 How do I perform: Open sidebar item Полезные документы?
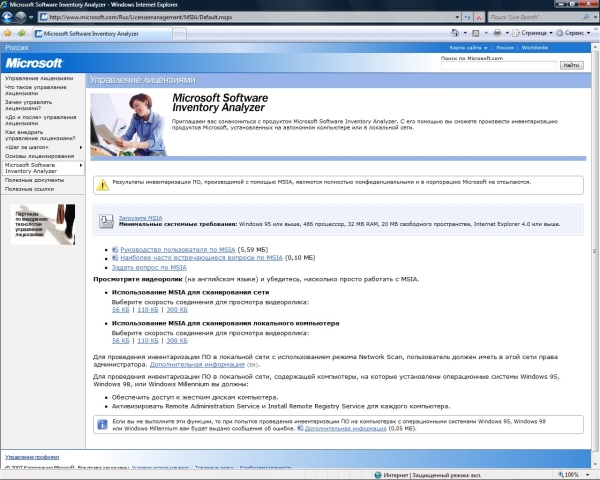tap(34, 180)
